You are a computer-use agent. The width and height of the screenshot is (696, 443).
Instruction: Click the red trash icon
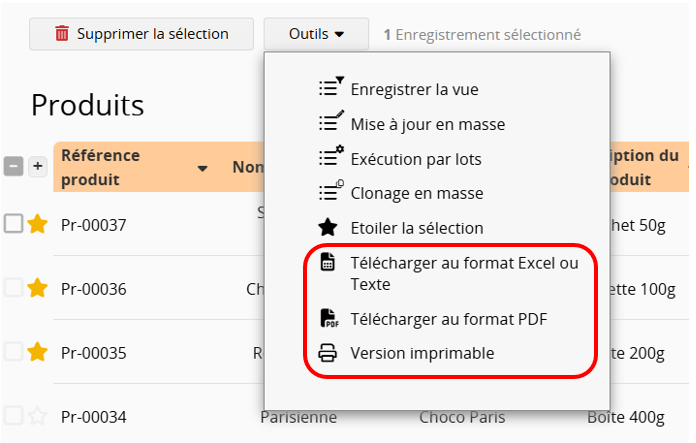click(62, 34)
